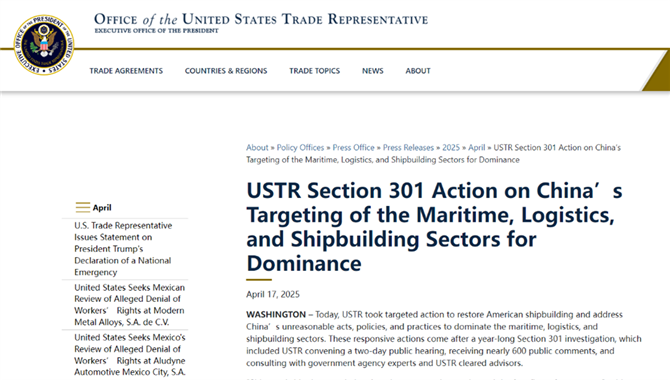670x380 pixels.
Task: Click the USTR presidential seal logo
Action: (x=44, y=45)
